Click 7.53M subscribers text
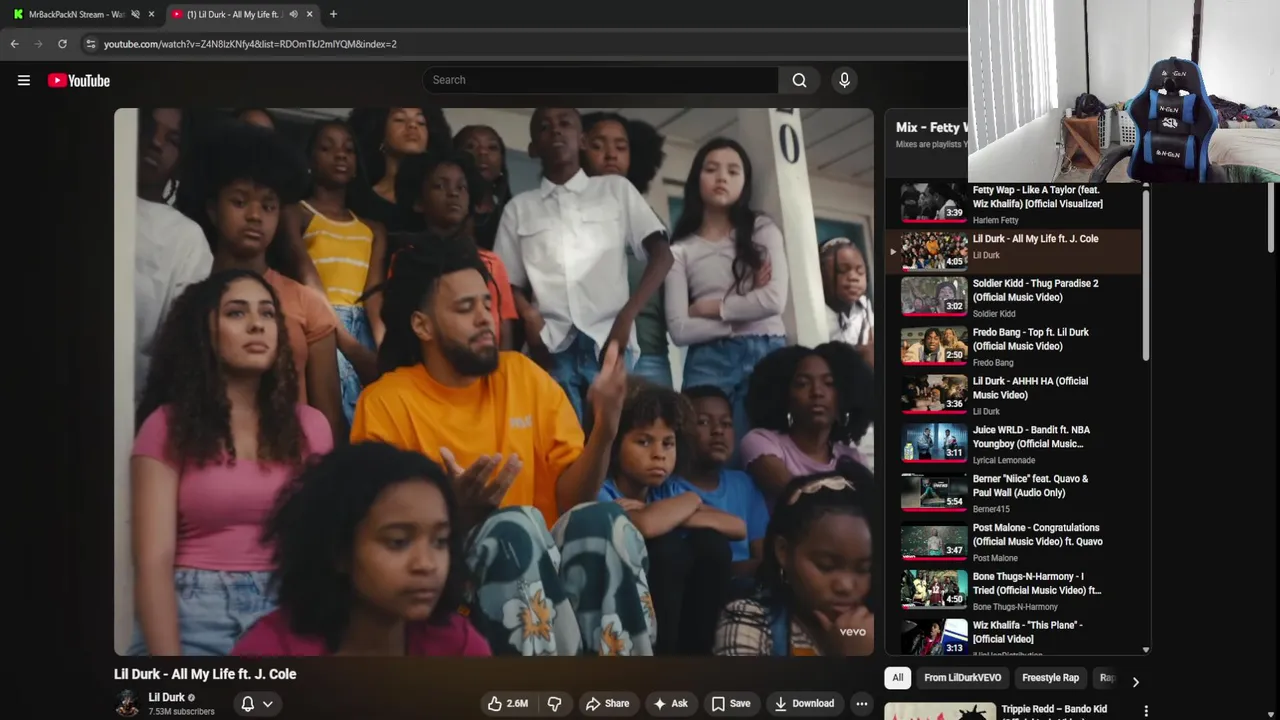The height and width of the screenshot is (720, 1280). [x=181, y=712]
